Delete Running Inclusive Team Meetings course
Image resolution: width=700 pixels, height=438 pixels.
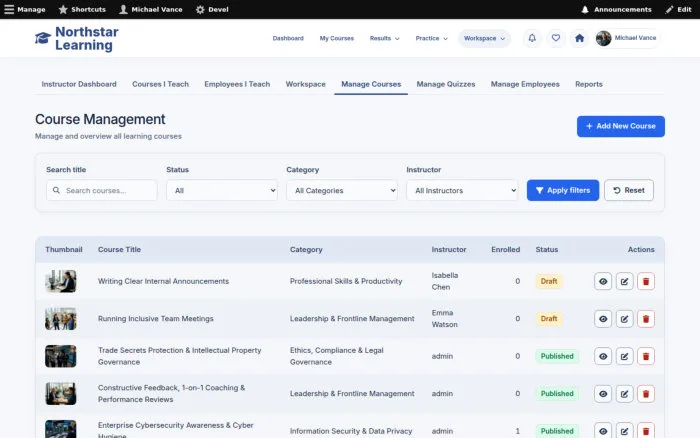pyautogui.click(x=646, y=319)
